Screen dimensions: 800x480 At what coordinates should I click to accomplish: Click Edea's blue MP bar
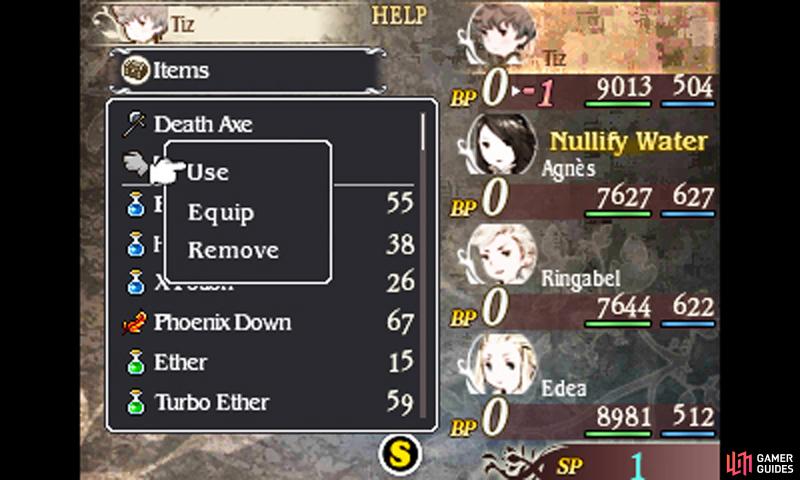pos(687,435)
